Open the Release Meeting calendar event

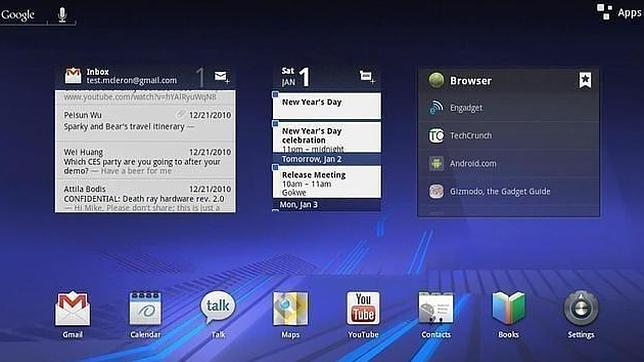pos(327,182)
